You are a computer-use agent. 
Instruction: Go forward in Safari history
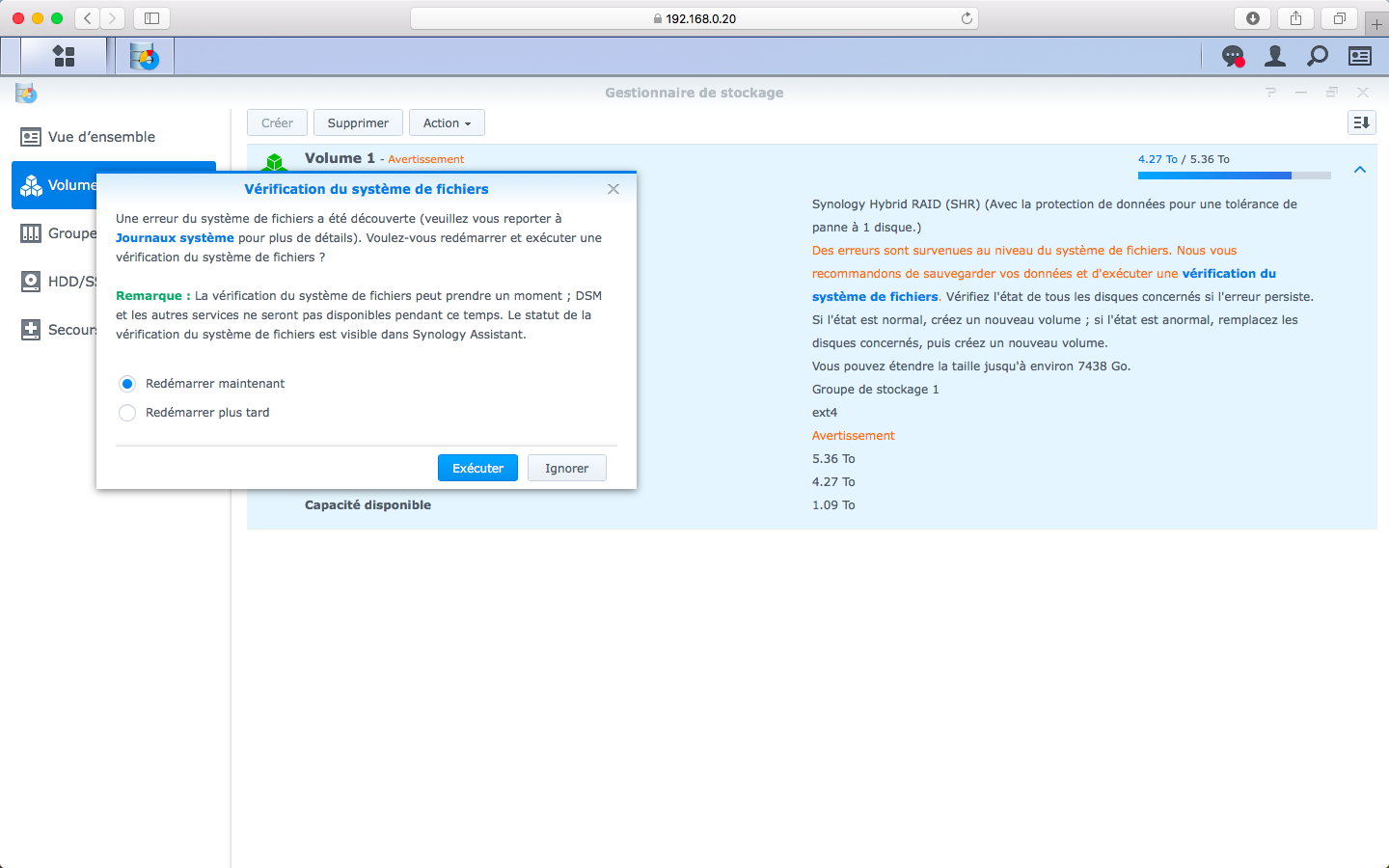(113, 18)
